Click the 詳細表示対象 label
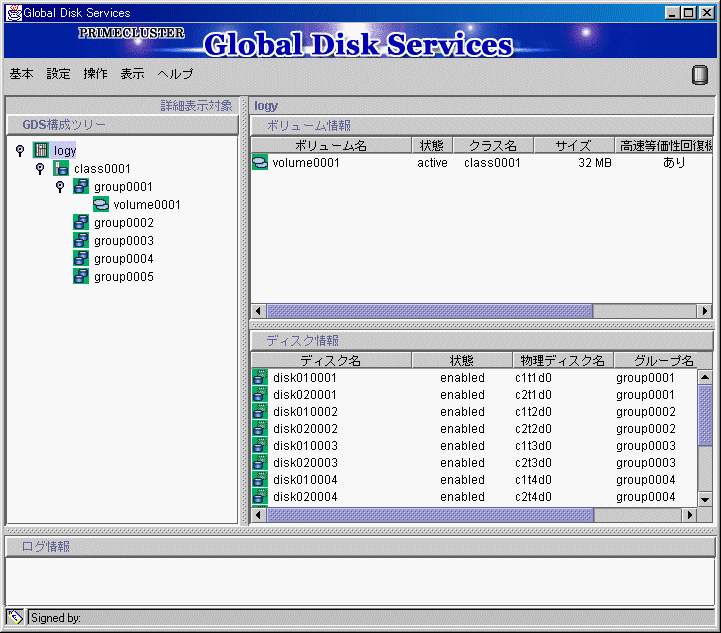 coord(196,105)
